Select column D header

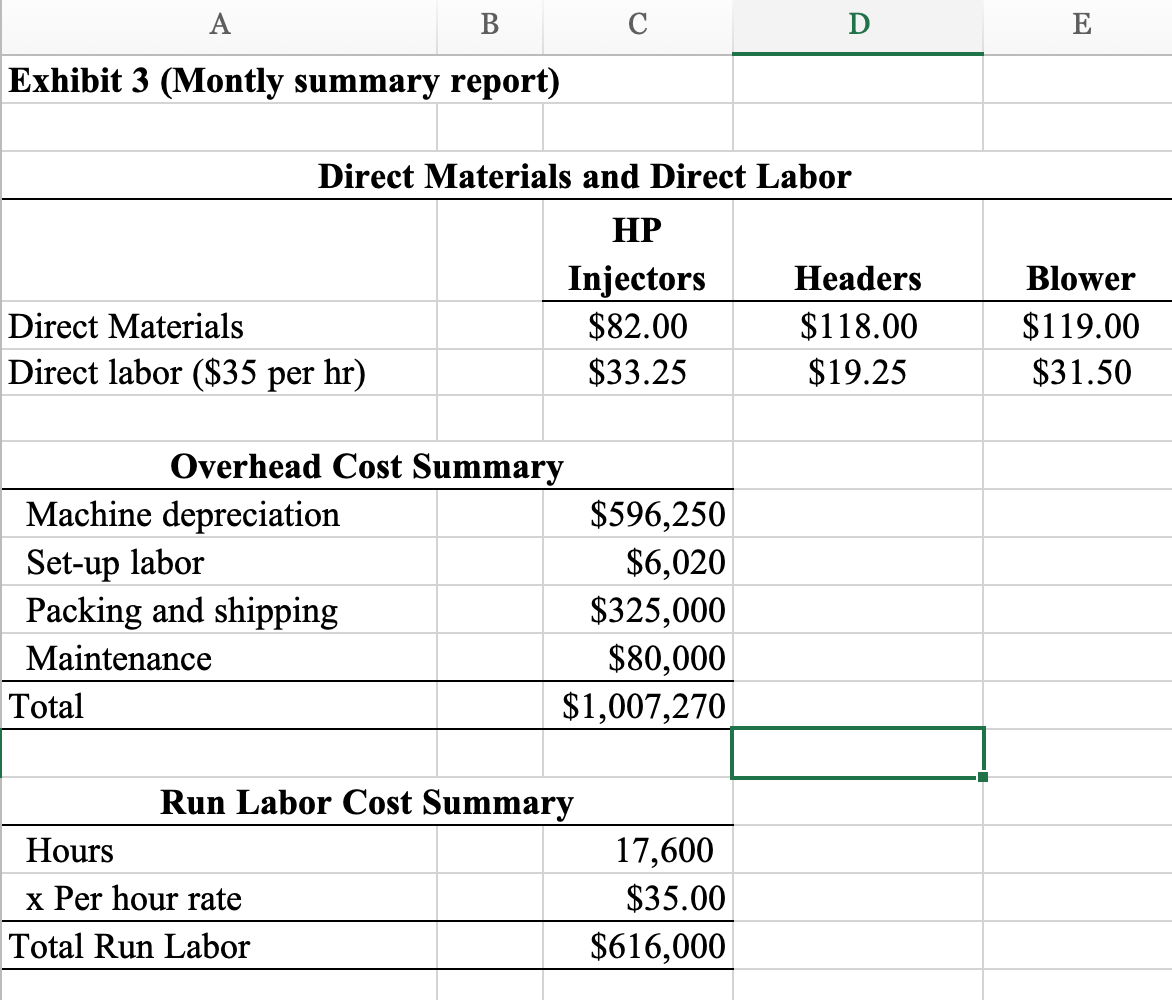coord(857,26)
